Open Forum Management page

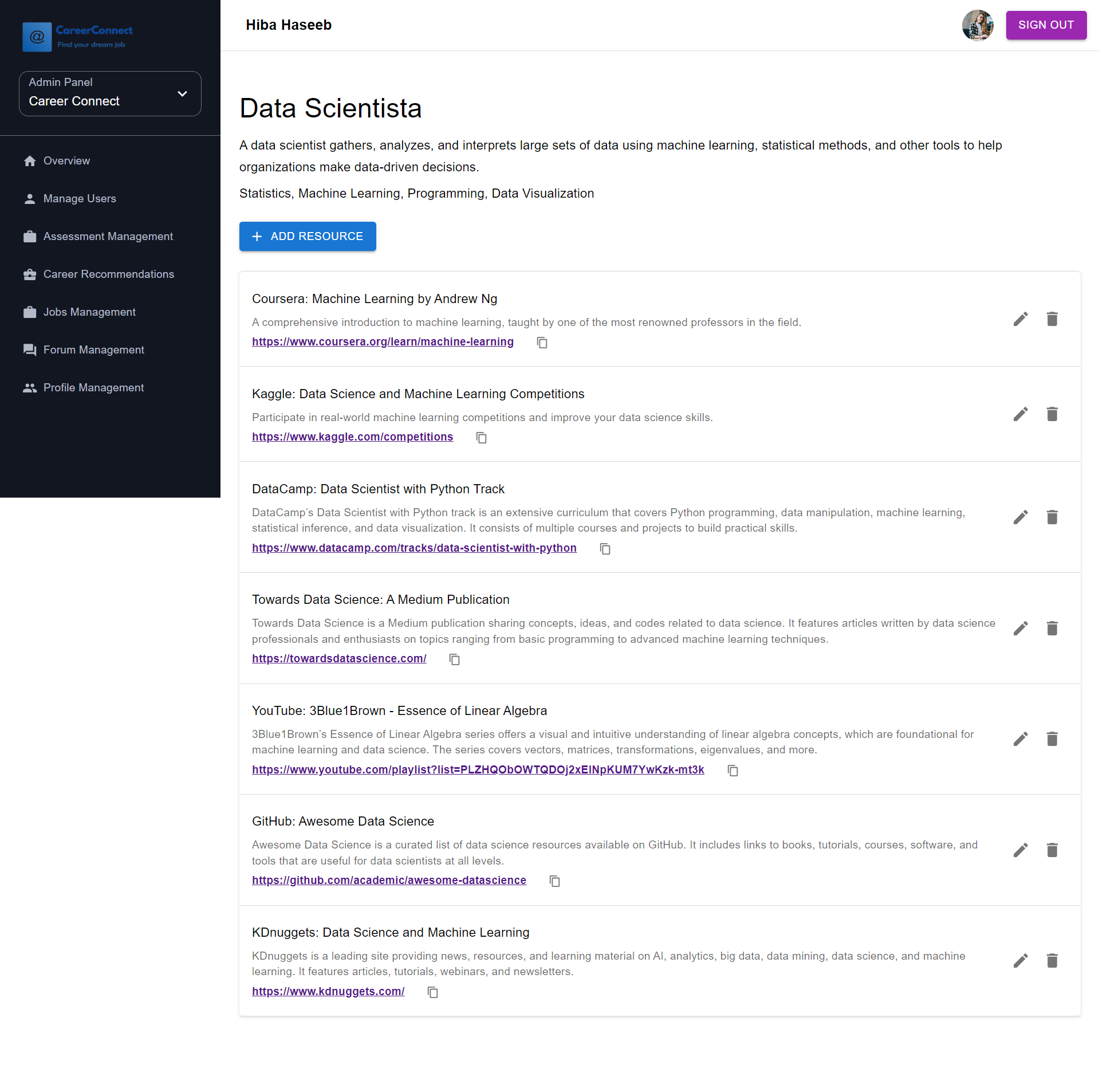coord(110,350)
